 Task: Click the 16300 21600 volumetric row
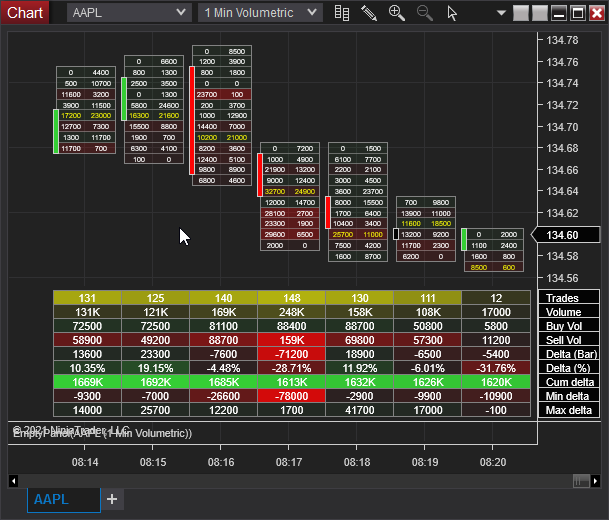tap(154, 115)
